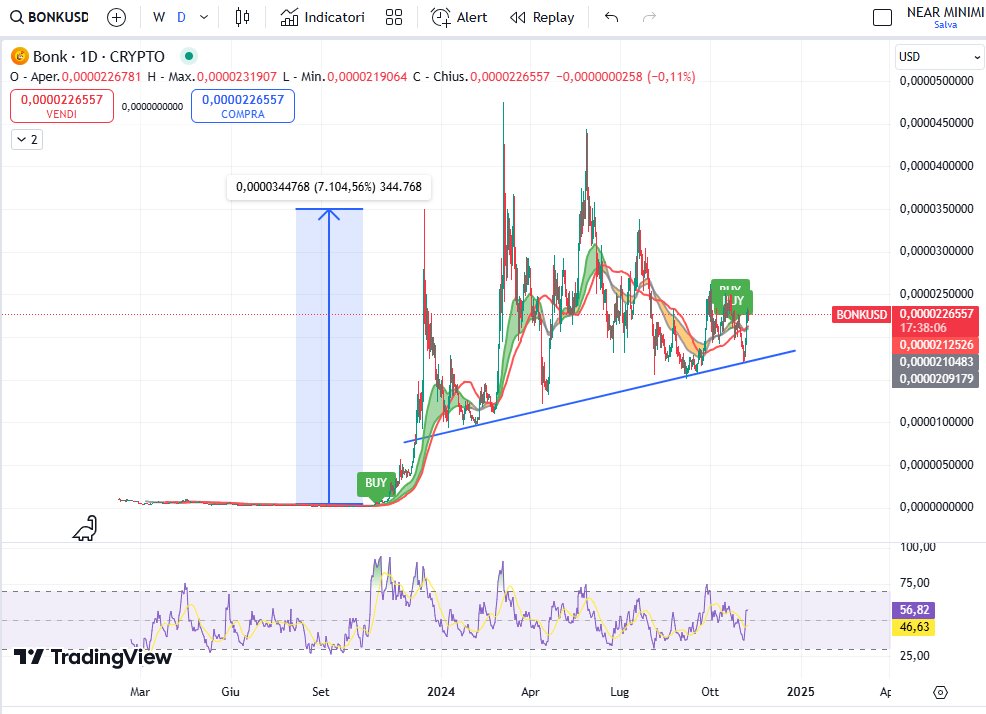Click the 0,0000210483 price axis label
Viewport: 986px width, 714px height.
point(936,362)
